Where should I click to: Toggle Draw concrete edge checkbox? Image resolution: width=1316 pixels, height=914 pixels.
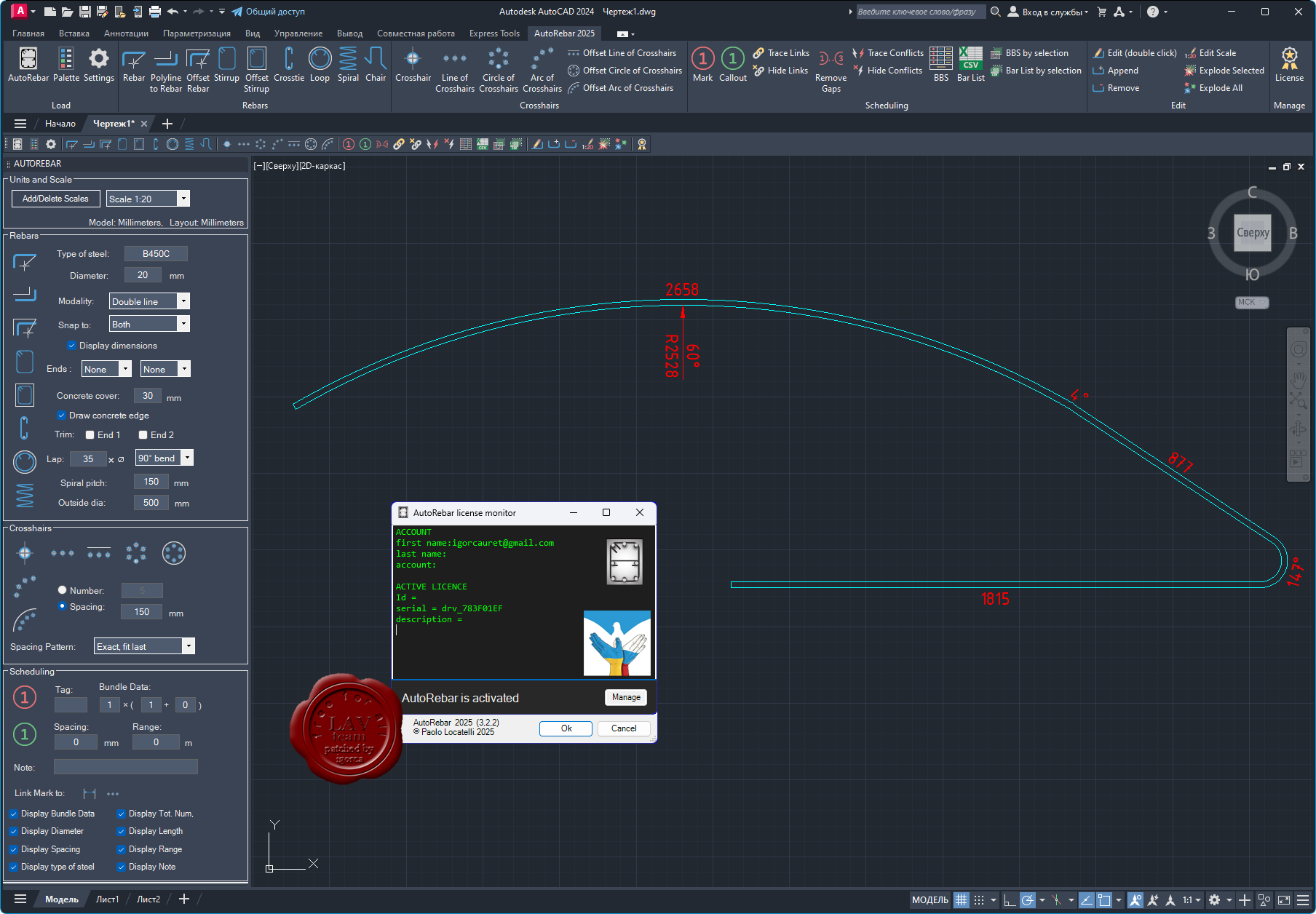pyautogui.click(x=61, y=416)
